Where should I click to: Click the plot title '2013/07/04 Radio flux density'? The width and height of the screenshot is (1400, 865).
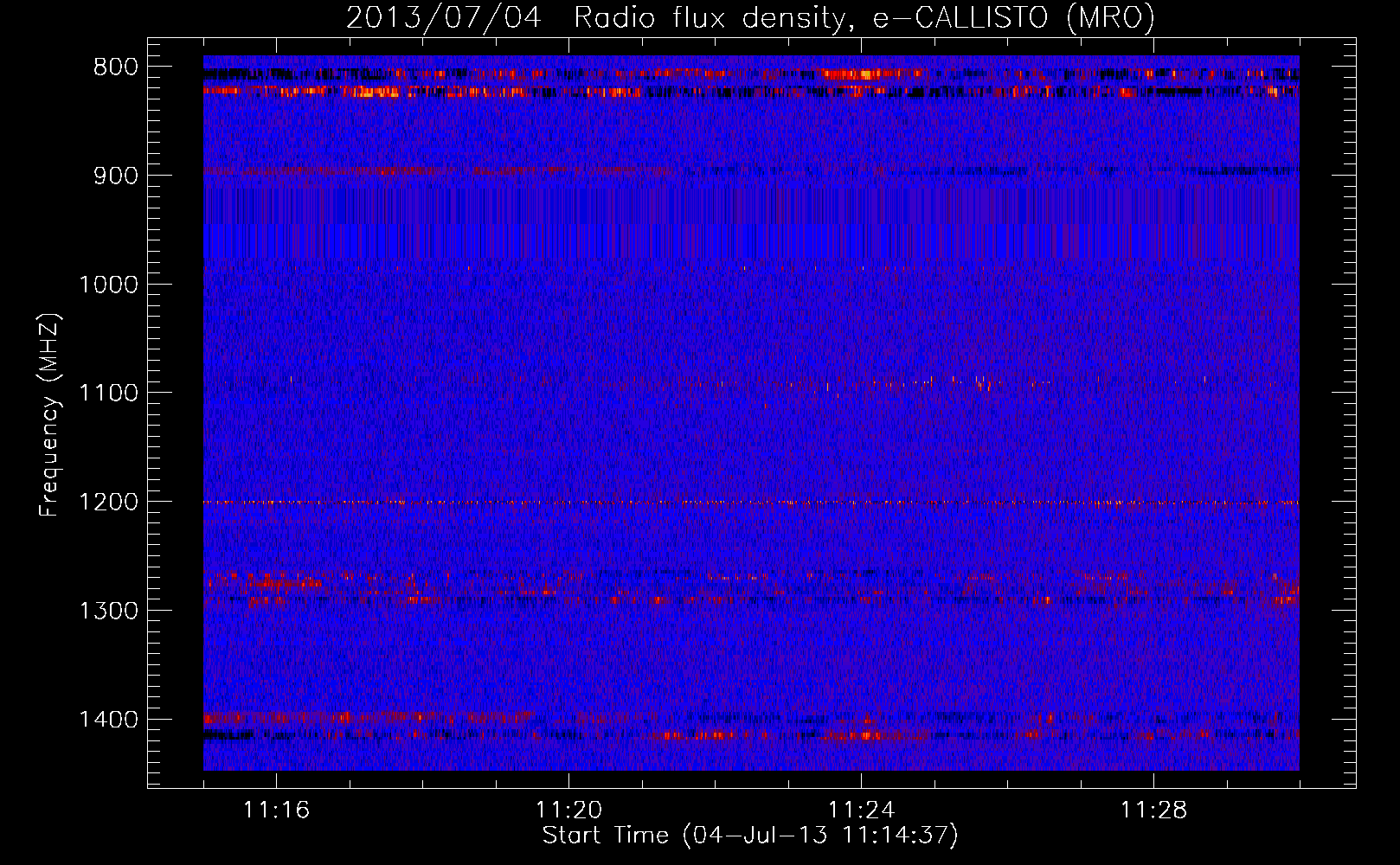pyautogui.click(x=750, y=17)
